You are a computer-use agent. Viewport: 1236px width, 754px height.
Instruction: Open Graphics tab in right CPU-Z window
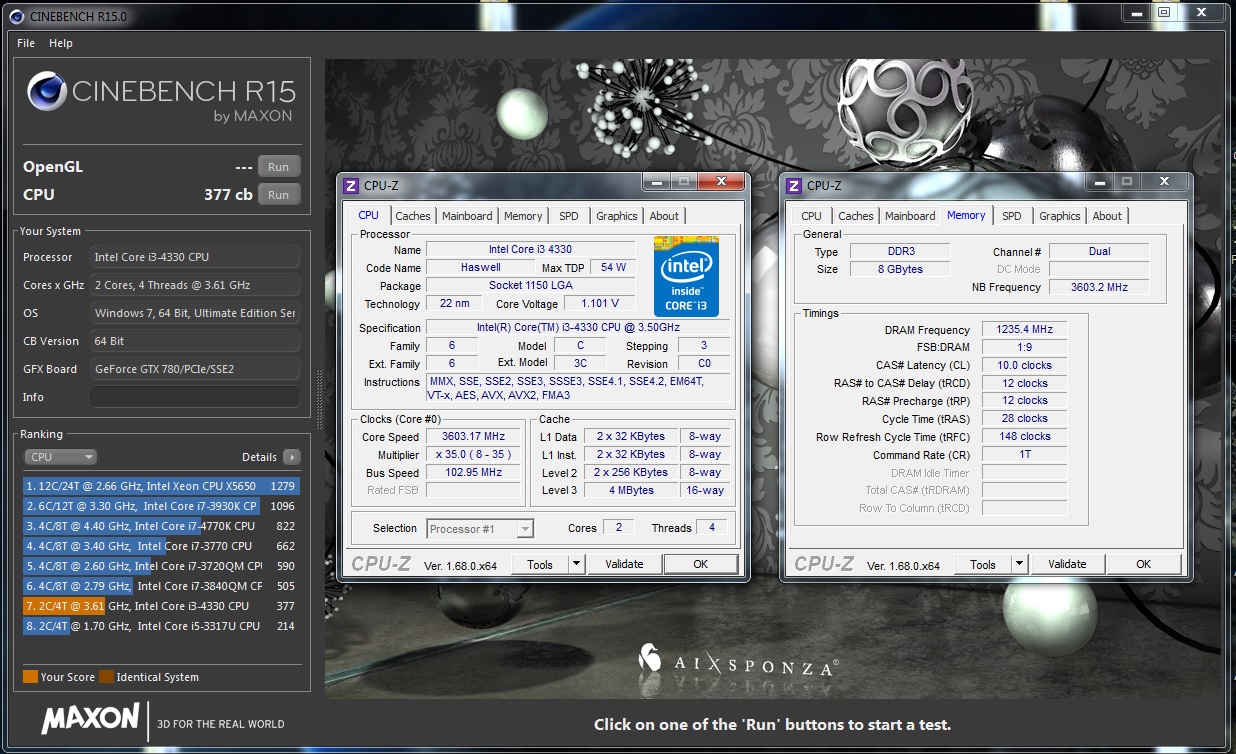[x=1060, y=216]
